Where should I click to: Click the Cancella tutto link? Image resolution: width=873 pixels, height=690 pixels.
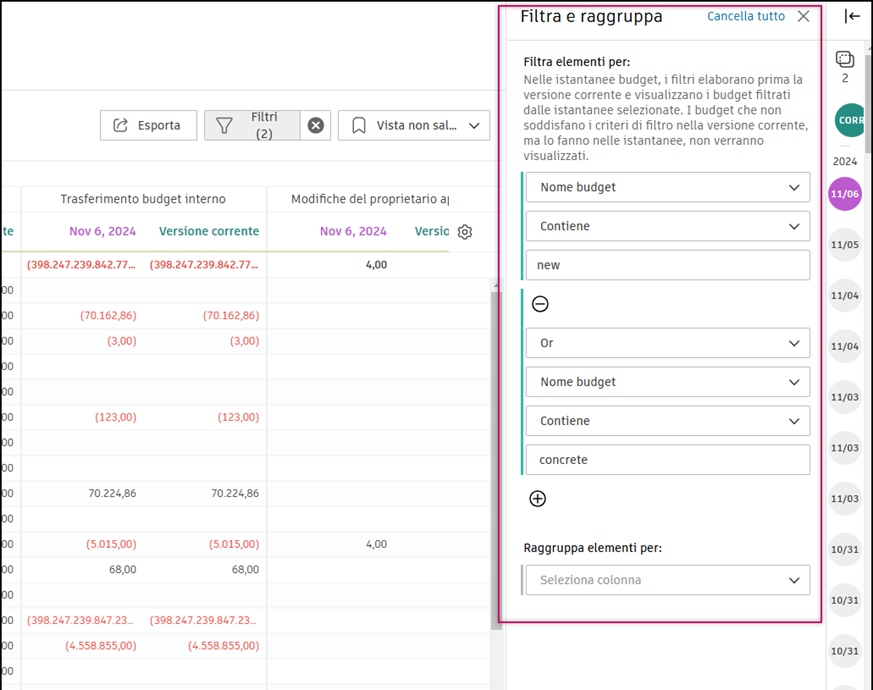pyautogui.click(x=745, y=16)
